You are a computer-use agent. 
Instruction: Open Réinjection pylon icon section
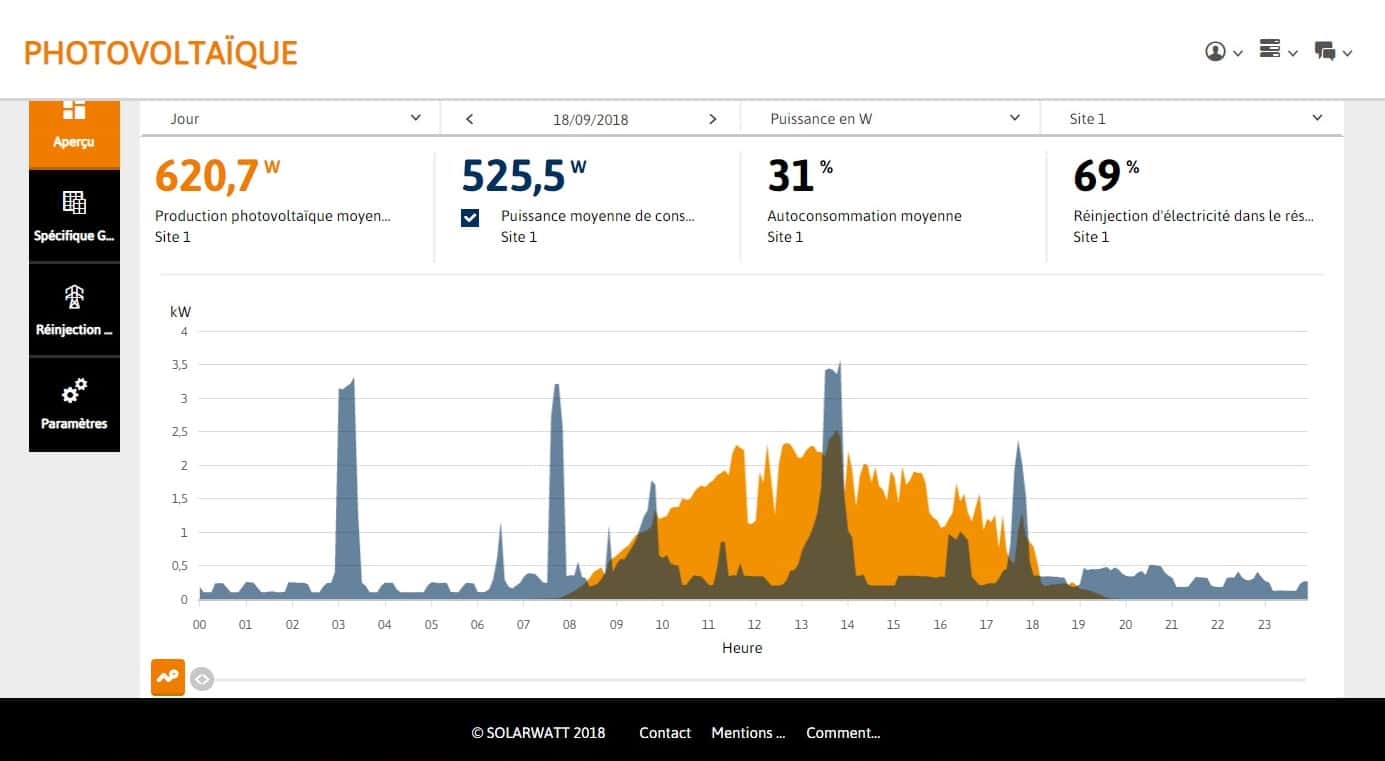74,297
